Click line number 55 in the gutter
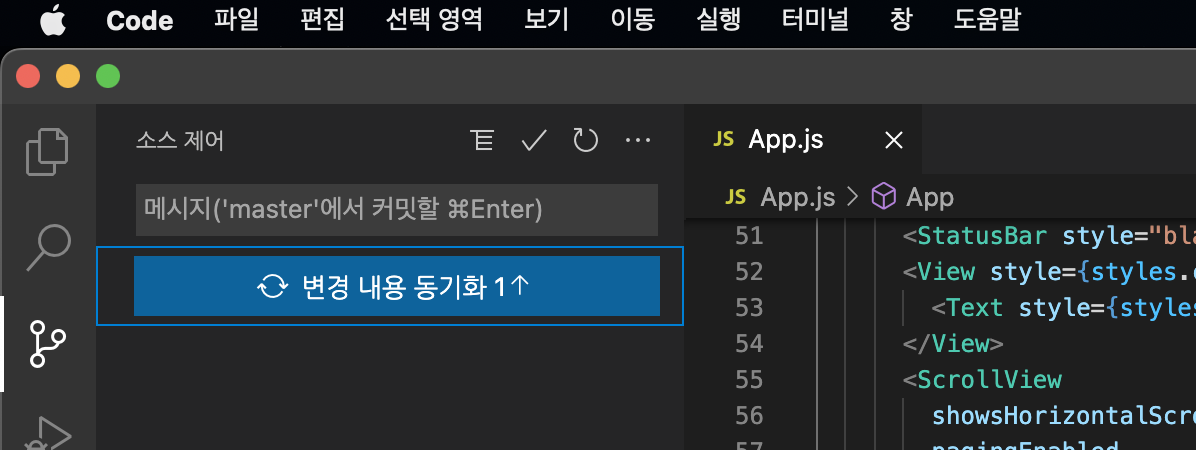Screen dimensions: 1196x450 749,379
